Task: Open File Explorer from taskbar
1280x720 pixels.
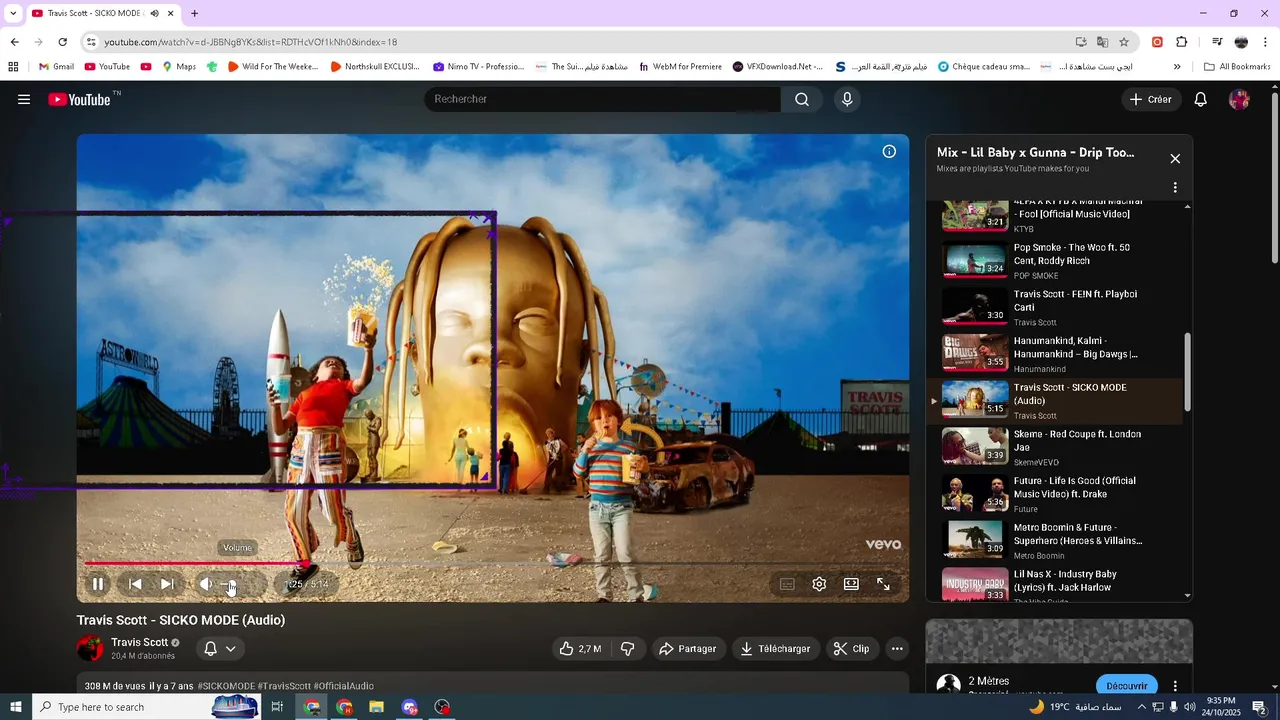Action: tap(376, 707)
